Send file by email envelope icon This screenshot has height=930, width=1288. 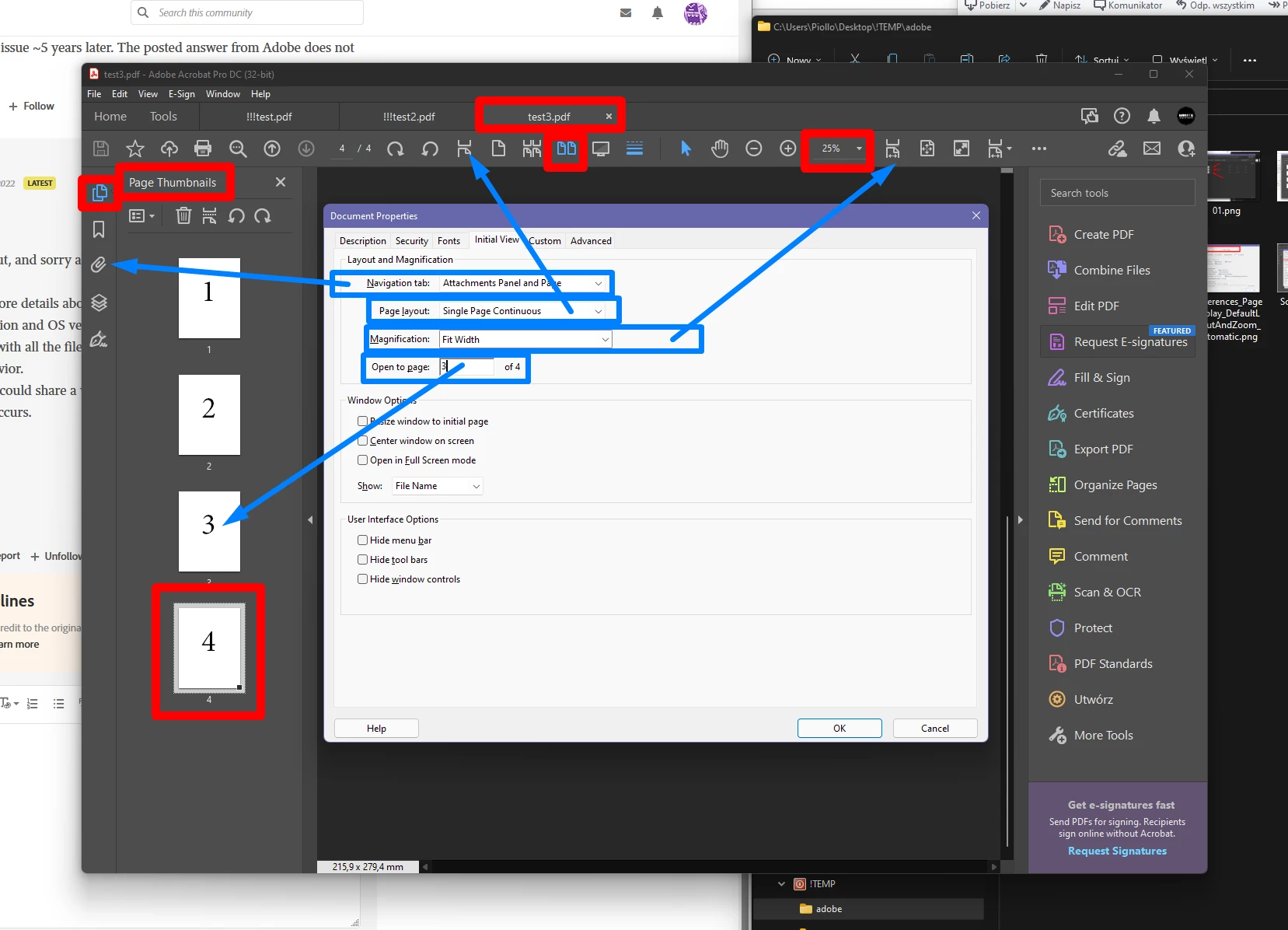(x=1152, y=149)
